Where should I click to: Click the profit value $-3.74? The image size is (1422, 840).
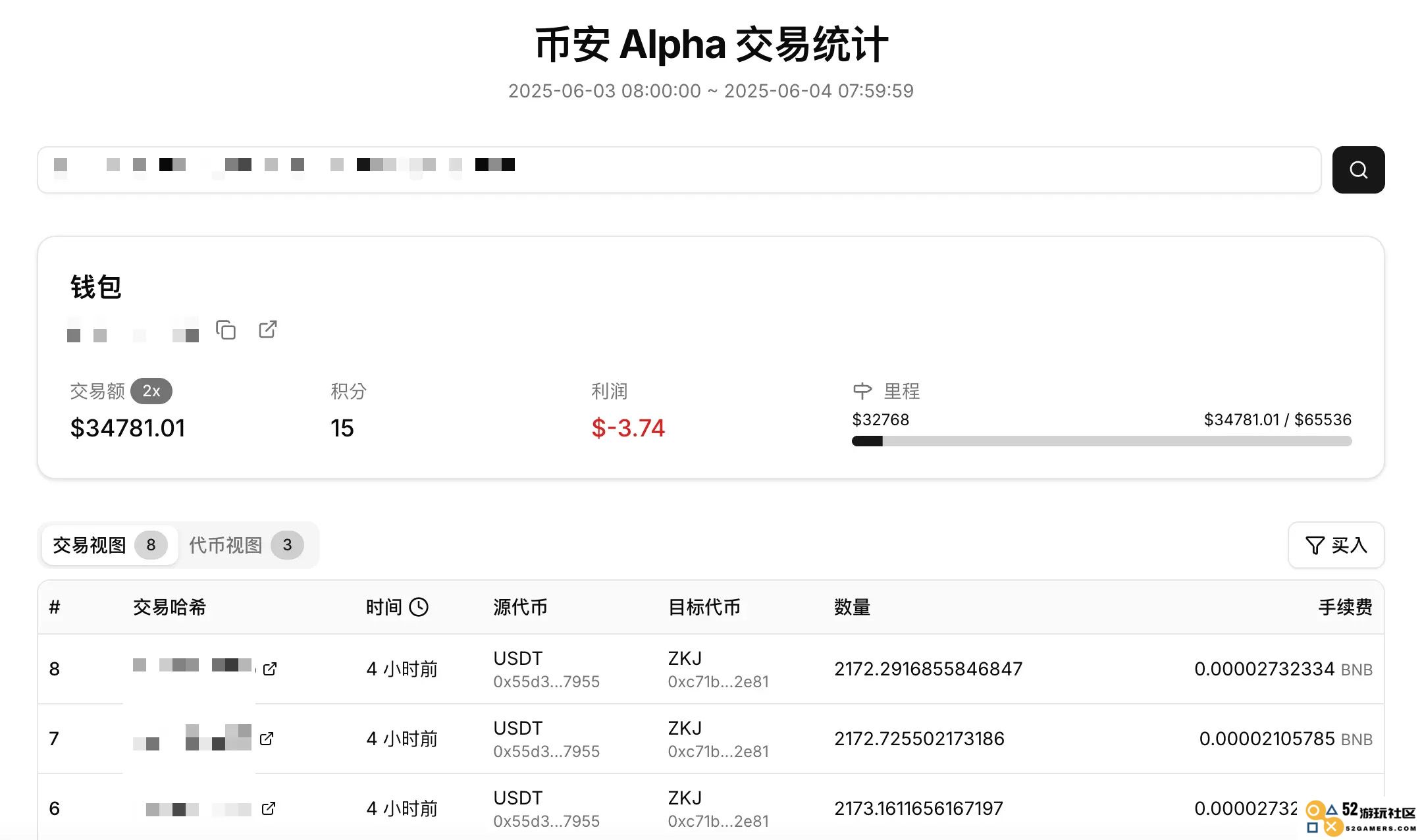(628, 428)
